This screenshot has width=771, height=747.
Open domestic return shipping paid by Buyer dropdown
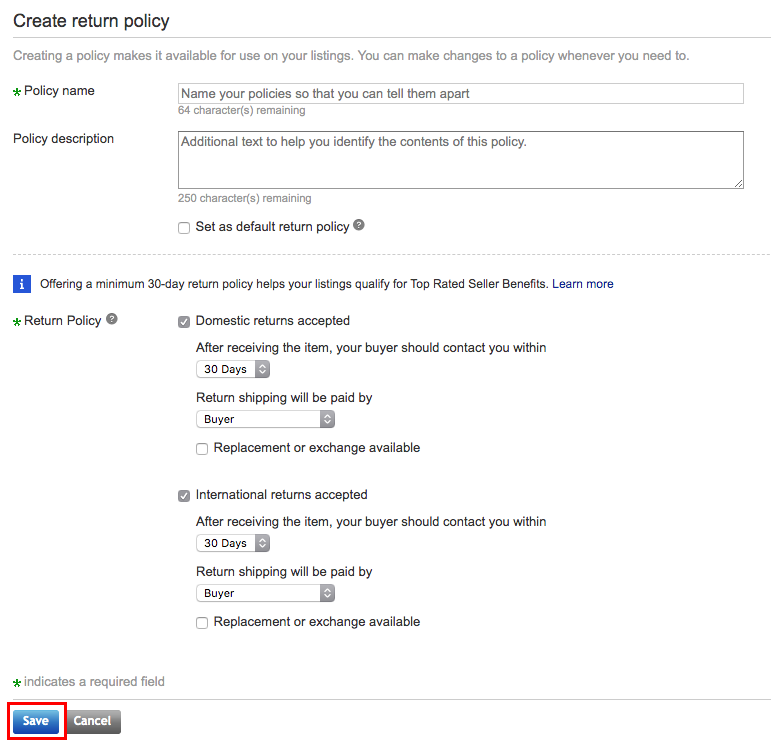click(265, 419)
